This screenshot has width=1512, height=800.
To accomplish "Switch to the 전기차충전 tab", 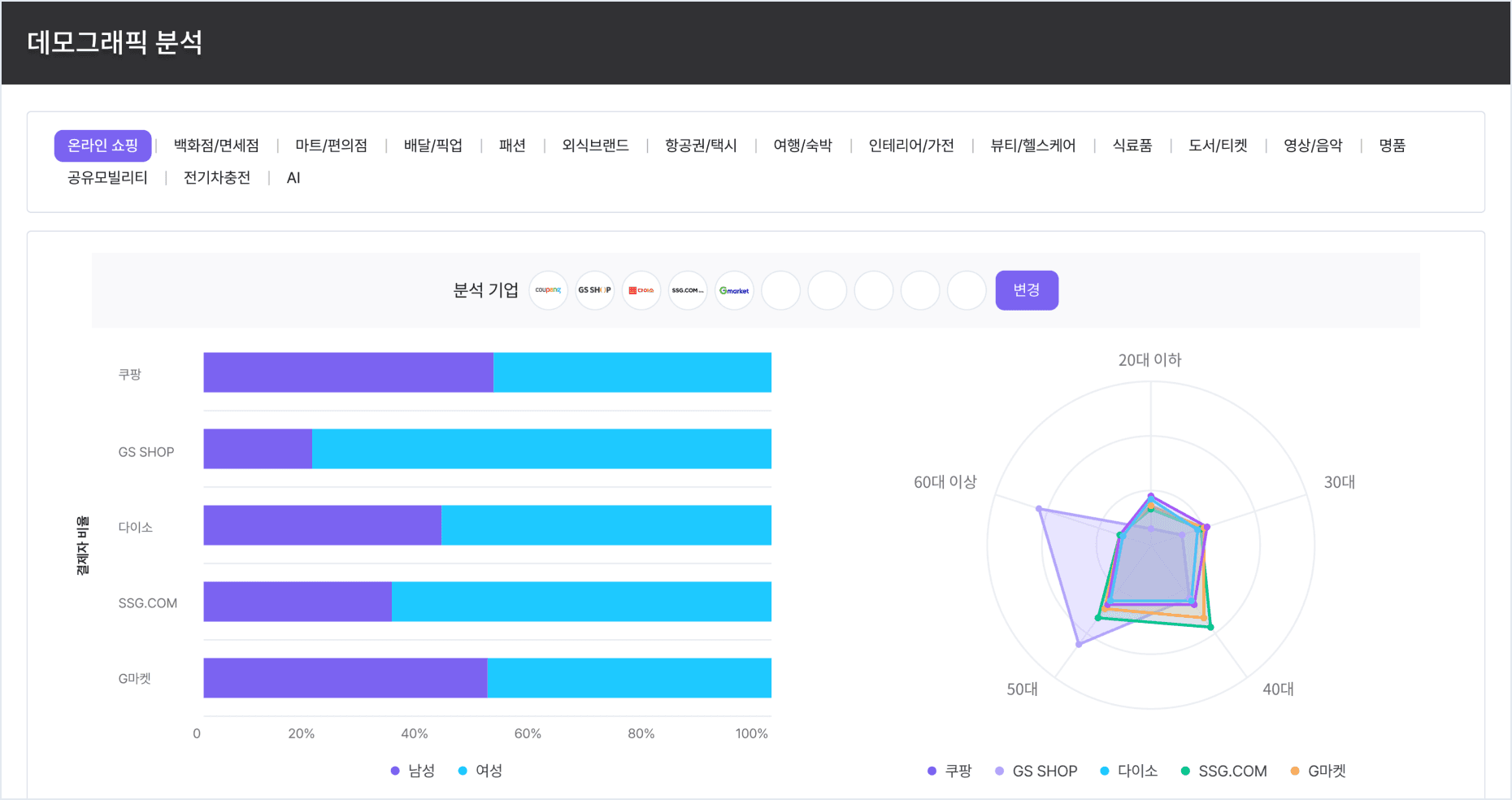I will [x=217, y=177].
